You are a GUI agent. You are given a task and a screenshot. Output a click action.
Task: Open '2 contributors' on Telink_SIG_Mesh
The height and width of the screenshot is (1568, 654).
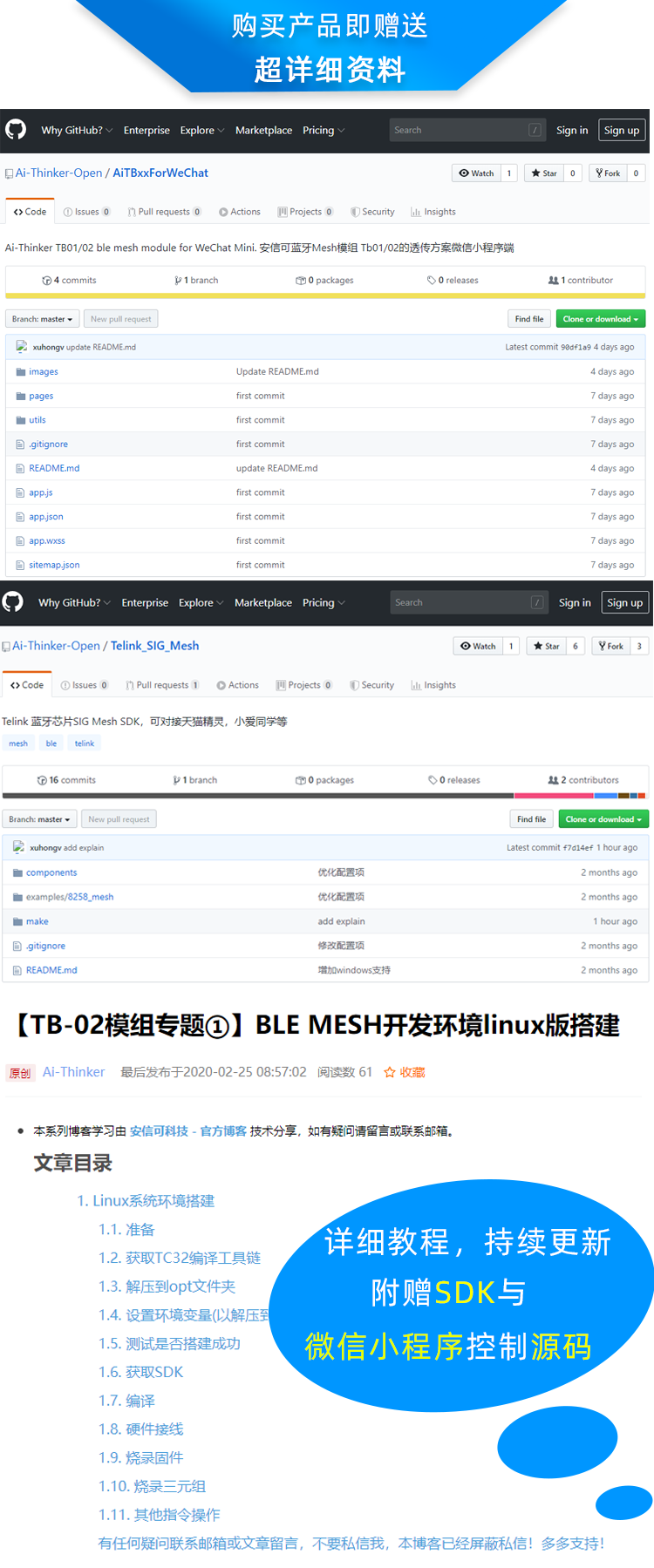pos(582,780)
